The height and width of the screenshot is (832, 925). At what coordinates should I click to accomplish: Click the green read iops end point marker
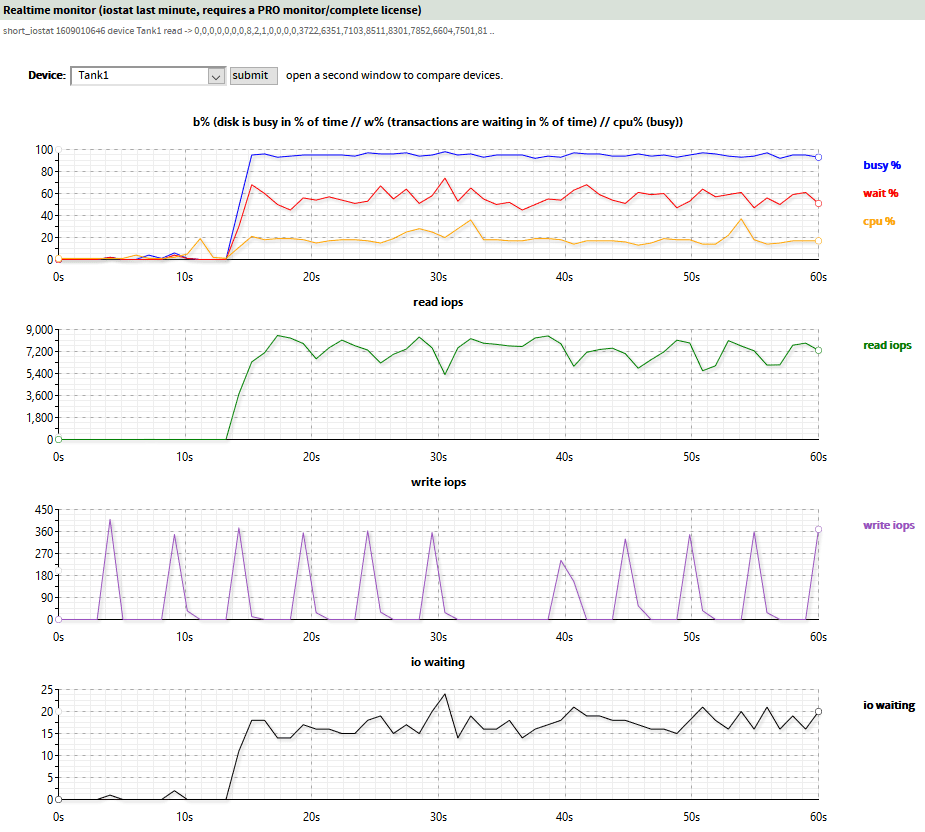coord(818,351)
